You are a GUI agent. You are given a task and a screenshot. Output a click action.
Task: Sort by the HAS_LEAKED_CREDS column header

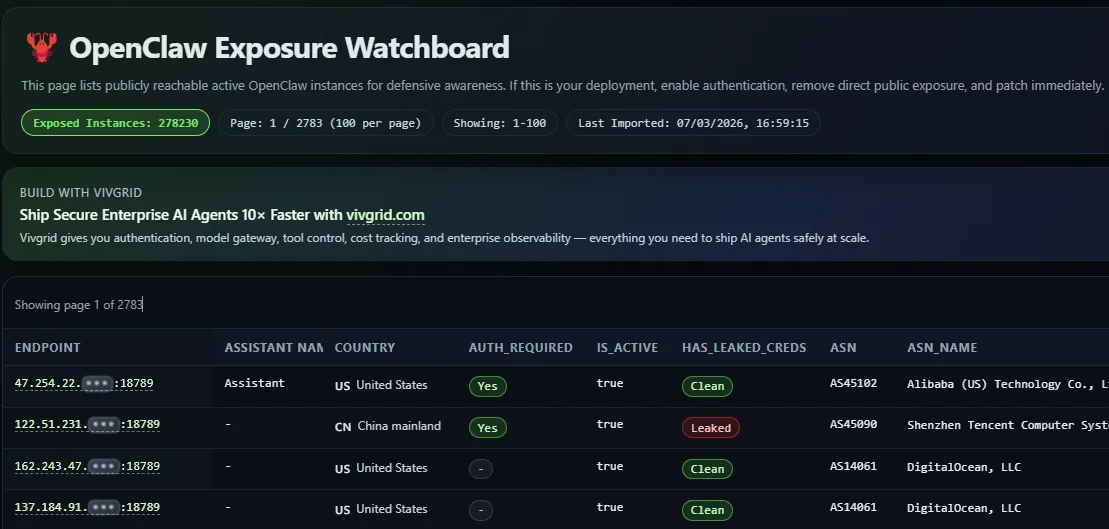pos(744,348)
